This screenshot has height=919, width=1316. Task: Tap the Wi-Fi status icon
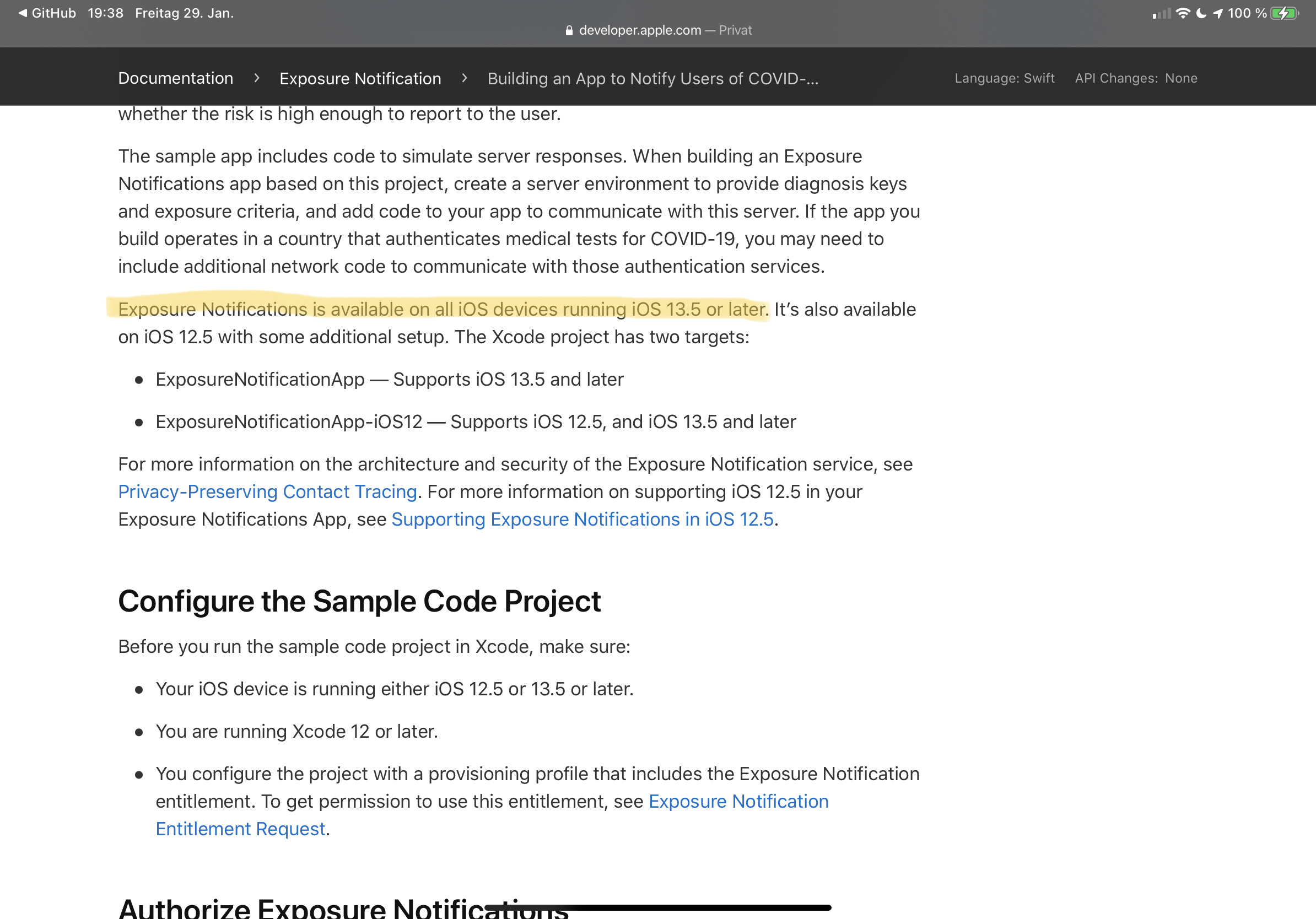click(1182, 13)
